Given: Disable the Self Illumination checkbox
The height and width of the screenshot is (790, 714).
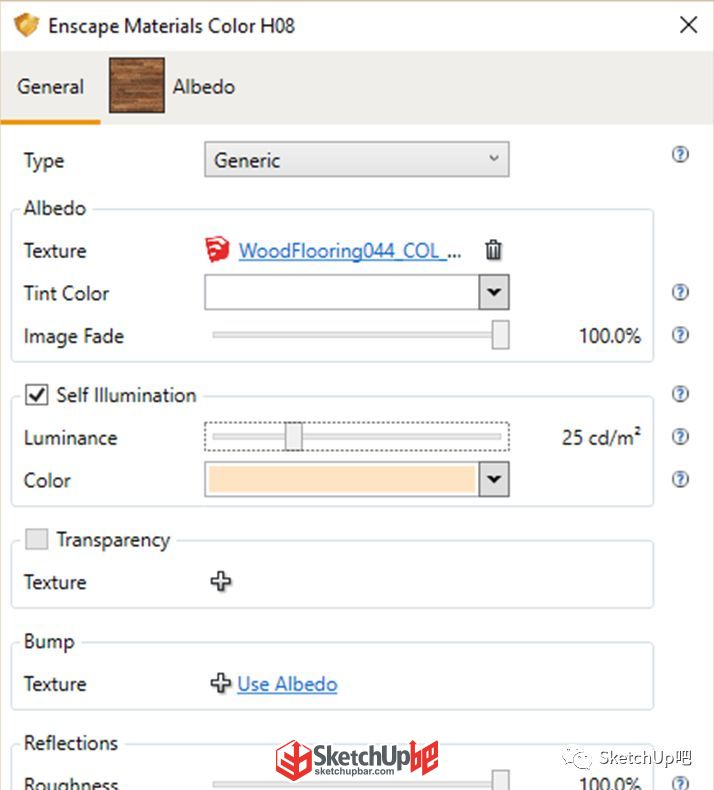Looking at the screenshot, I should [x=37, y=394].
